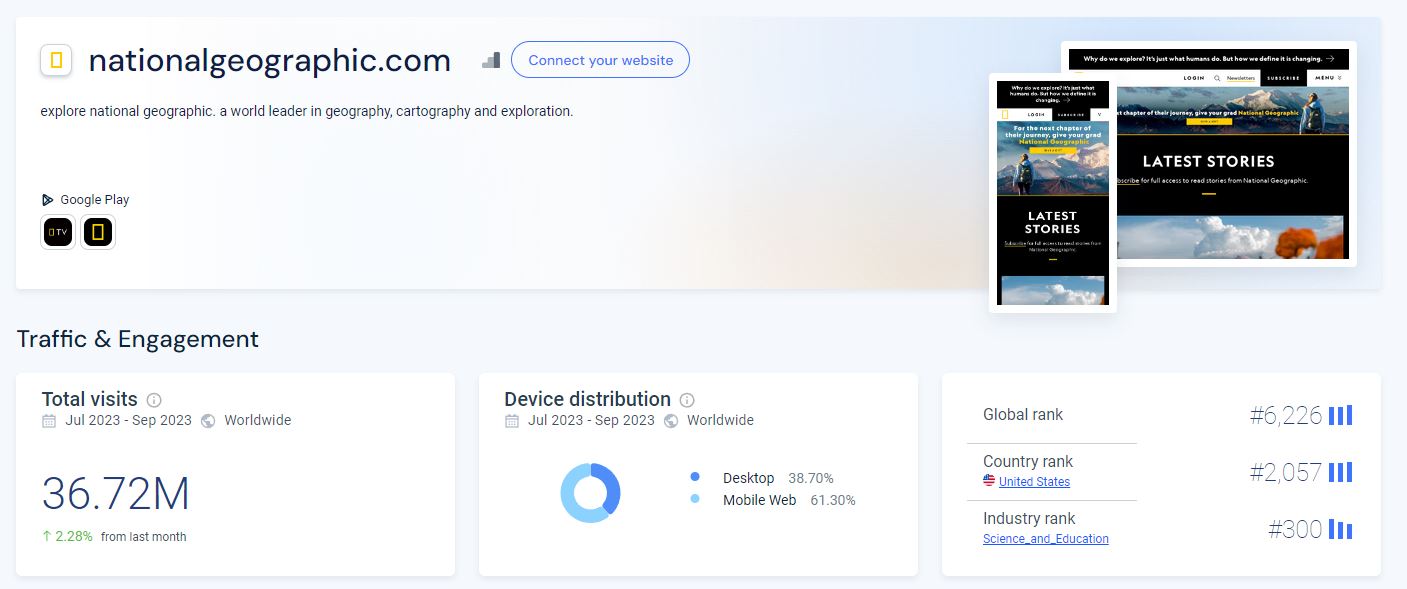1407x589 pixels.
Task: Click the National Geographic favicon logo
Action: click(56, 60)
